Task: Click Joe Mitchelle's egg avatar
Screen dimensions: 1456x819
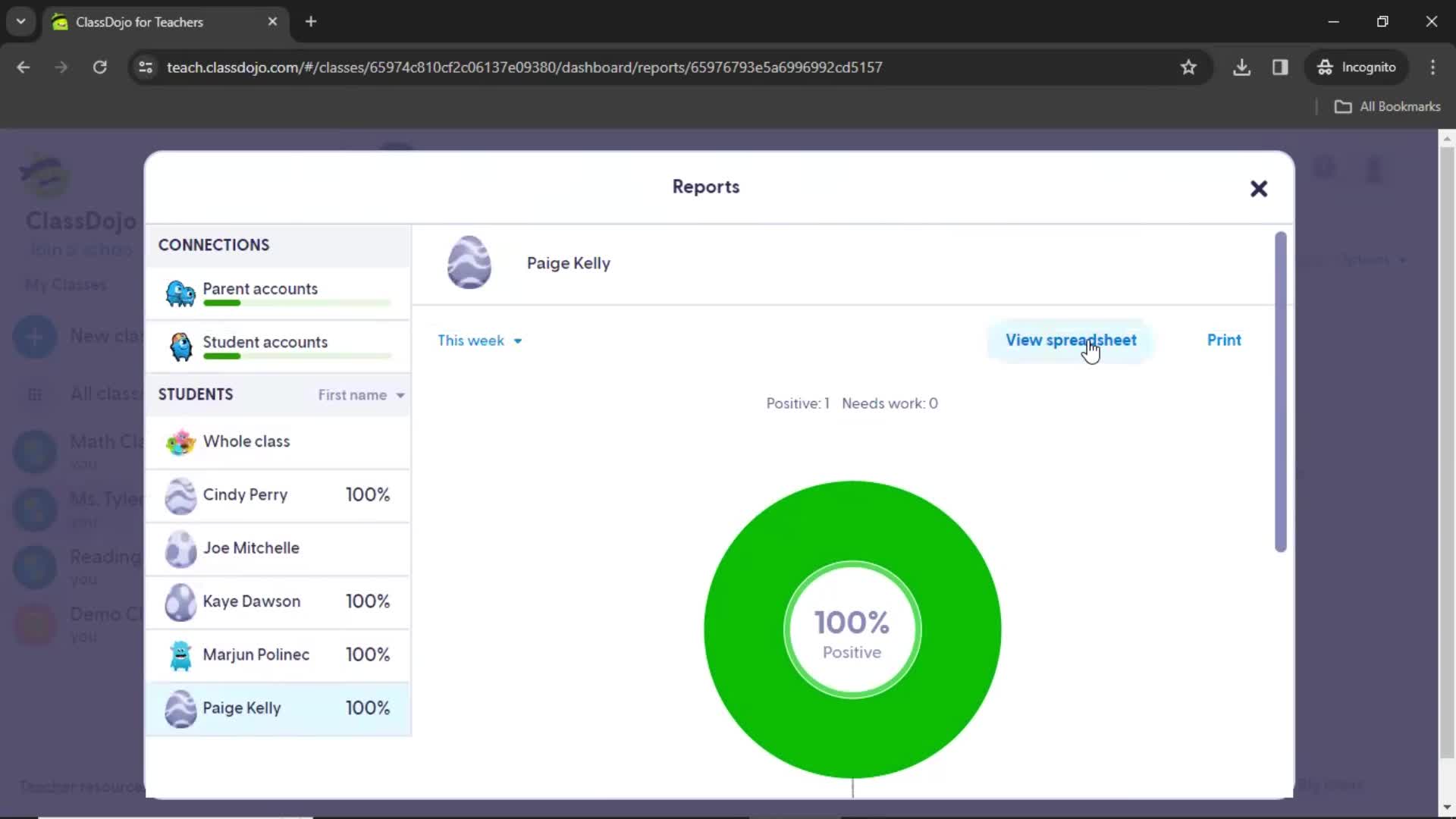Action: (180, 549)
